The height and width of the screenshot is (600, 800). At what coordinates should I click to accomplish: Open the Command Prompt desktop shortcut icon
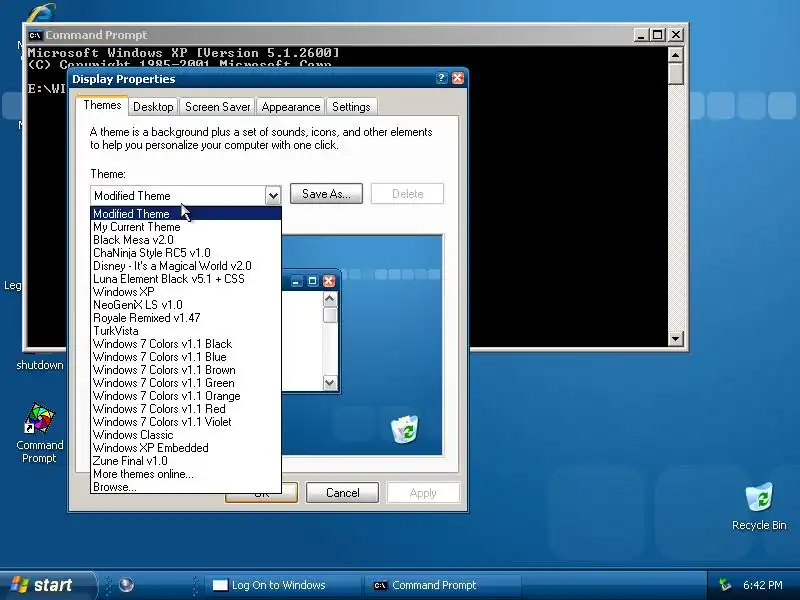point(39,433)
